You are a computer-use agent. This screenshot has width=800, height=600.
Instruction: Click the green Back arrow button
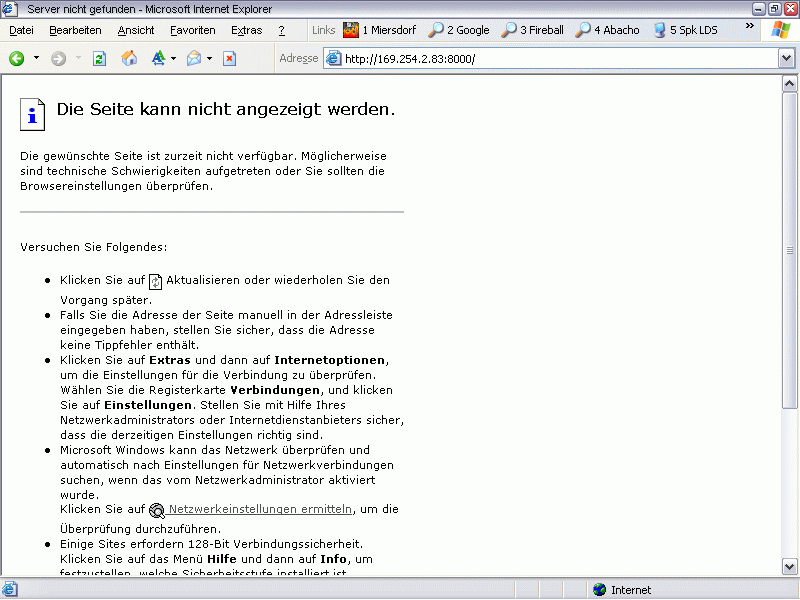(17, 59)
